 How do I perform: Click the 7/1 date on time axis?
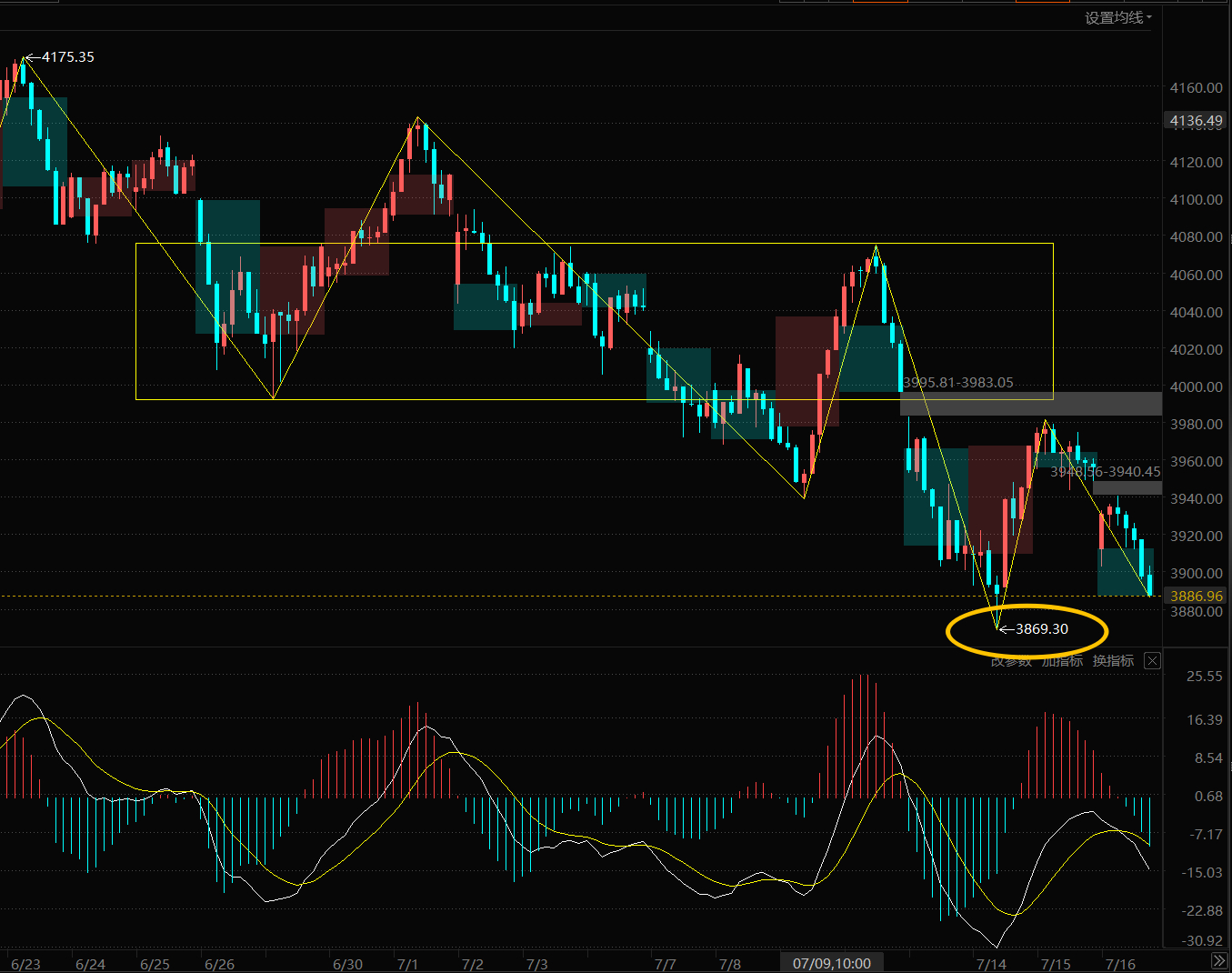tap(408, 964)
